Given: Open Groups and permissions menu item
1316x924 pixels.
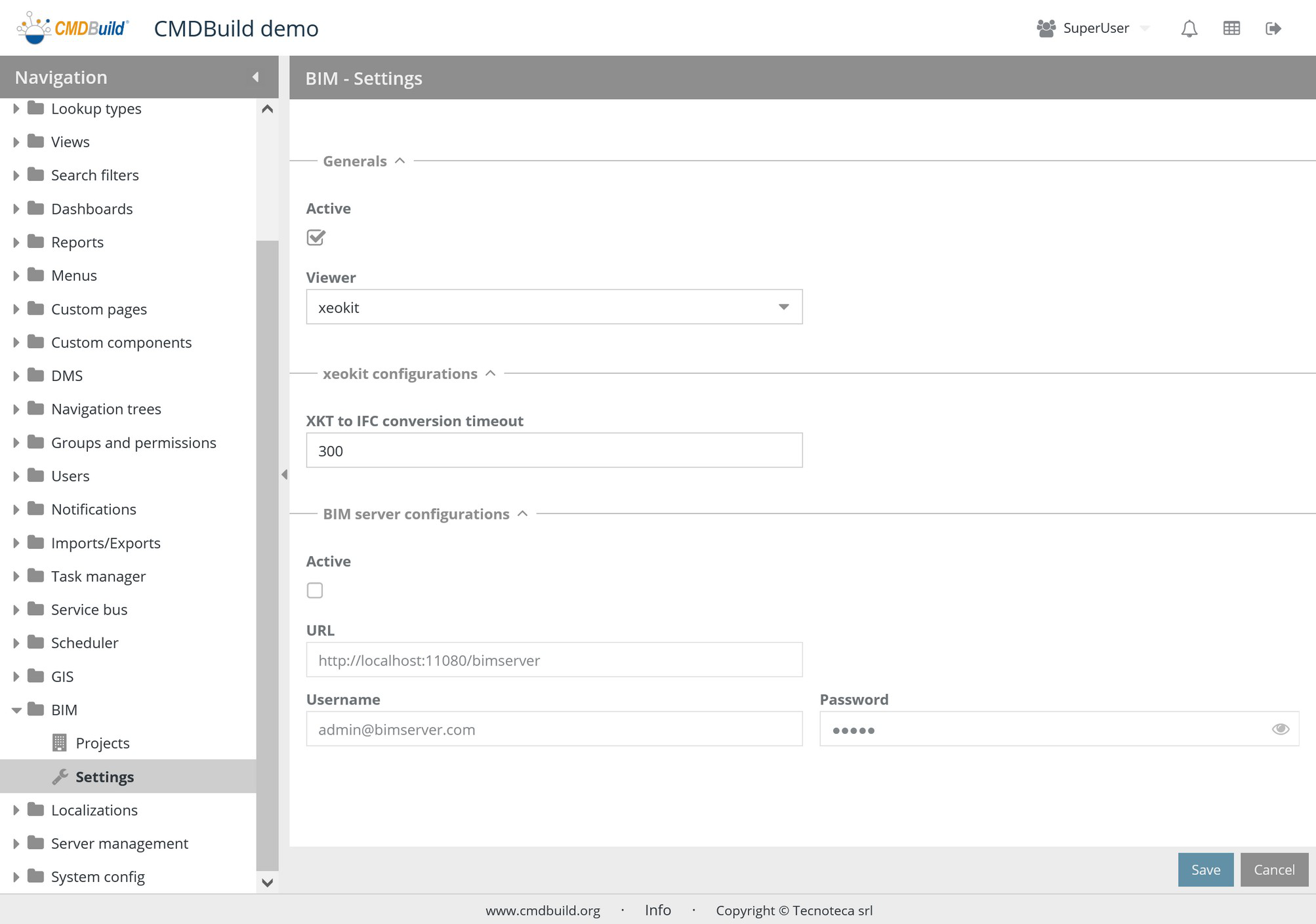Looking at the screenshot, I should (x=133, y=443).
